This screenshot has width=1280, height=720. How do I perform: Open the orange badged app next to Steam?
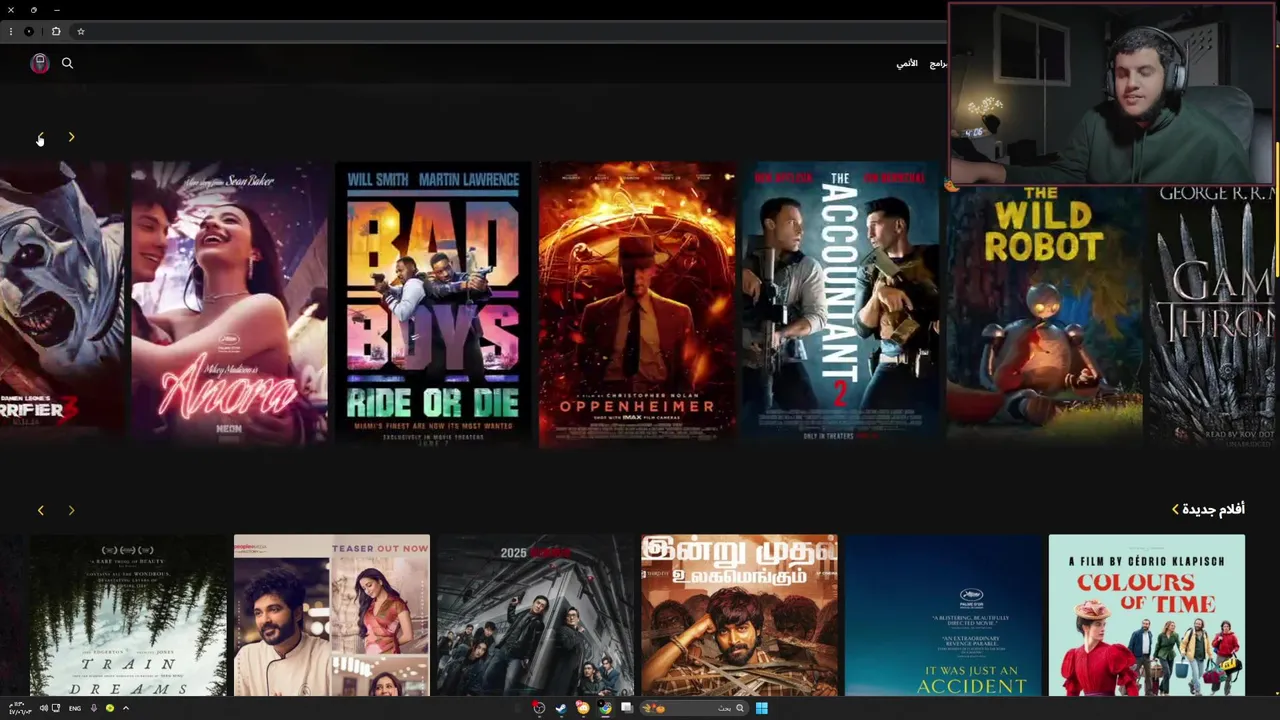tap(583, 708)
